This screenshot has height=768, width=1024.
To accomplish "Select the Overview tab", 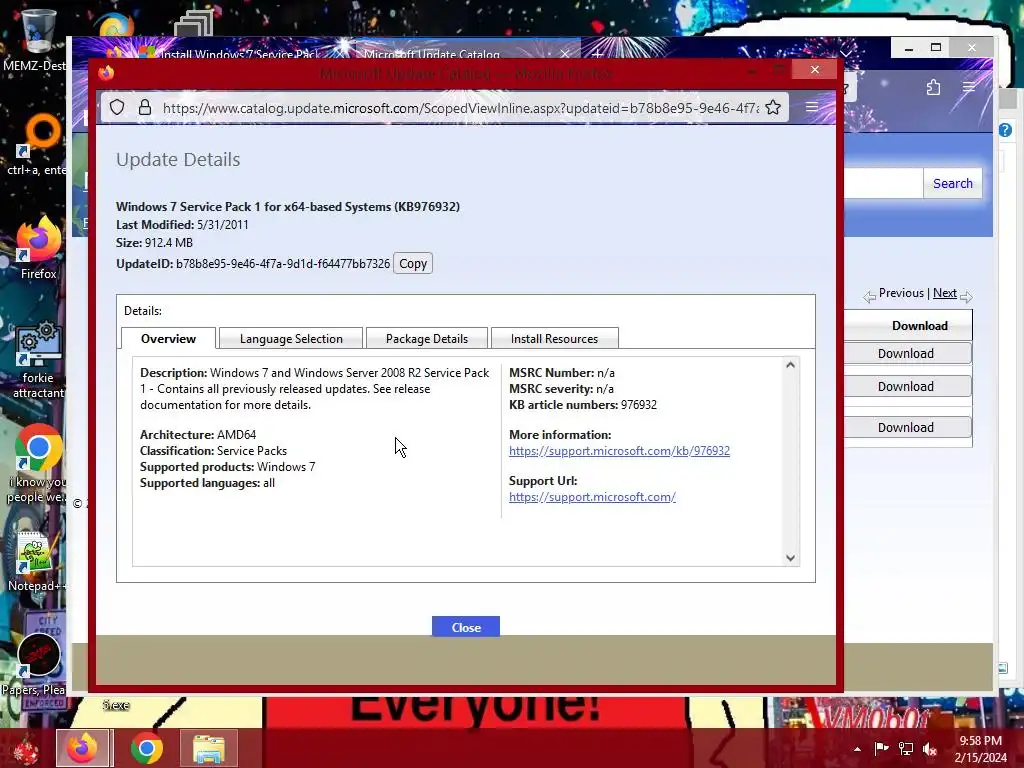I will 168,338.
